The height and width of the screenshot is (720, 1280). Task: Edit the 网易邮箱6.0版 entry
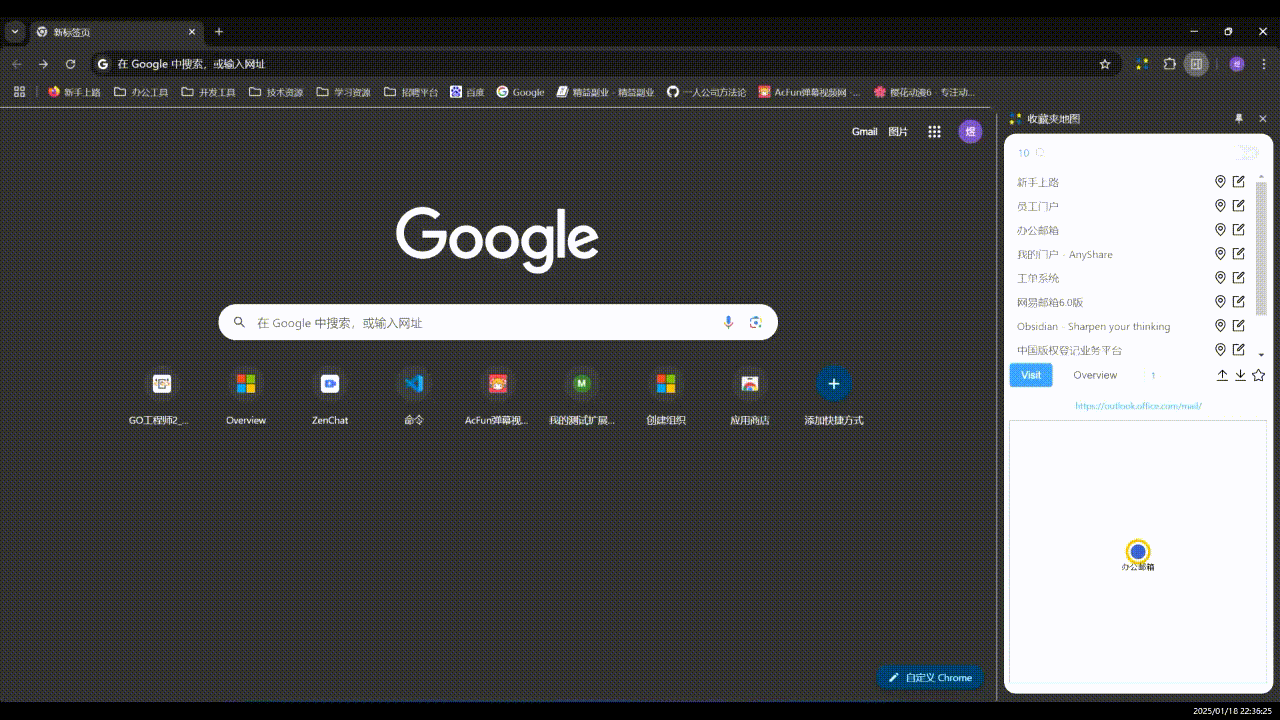[1239, 302]
